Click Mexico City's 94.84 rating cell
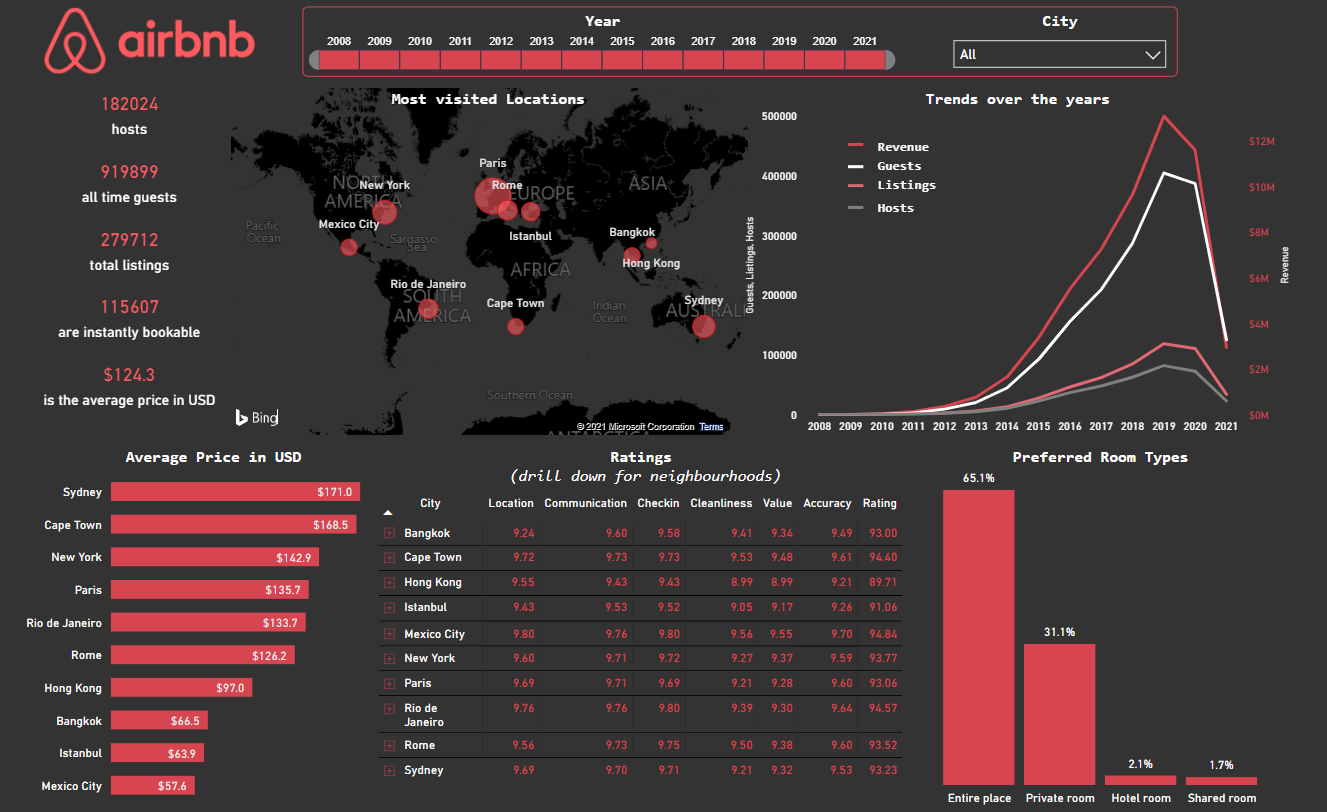This screenshot has height=812, width=1327. [x=882, y=634]
